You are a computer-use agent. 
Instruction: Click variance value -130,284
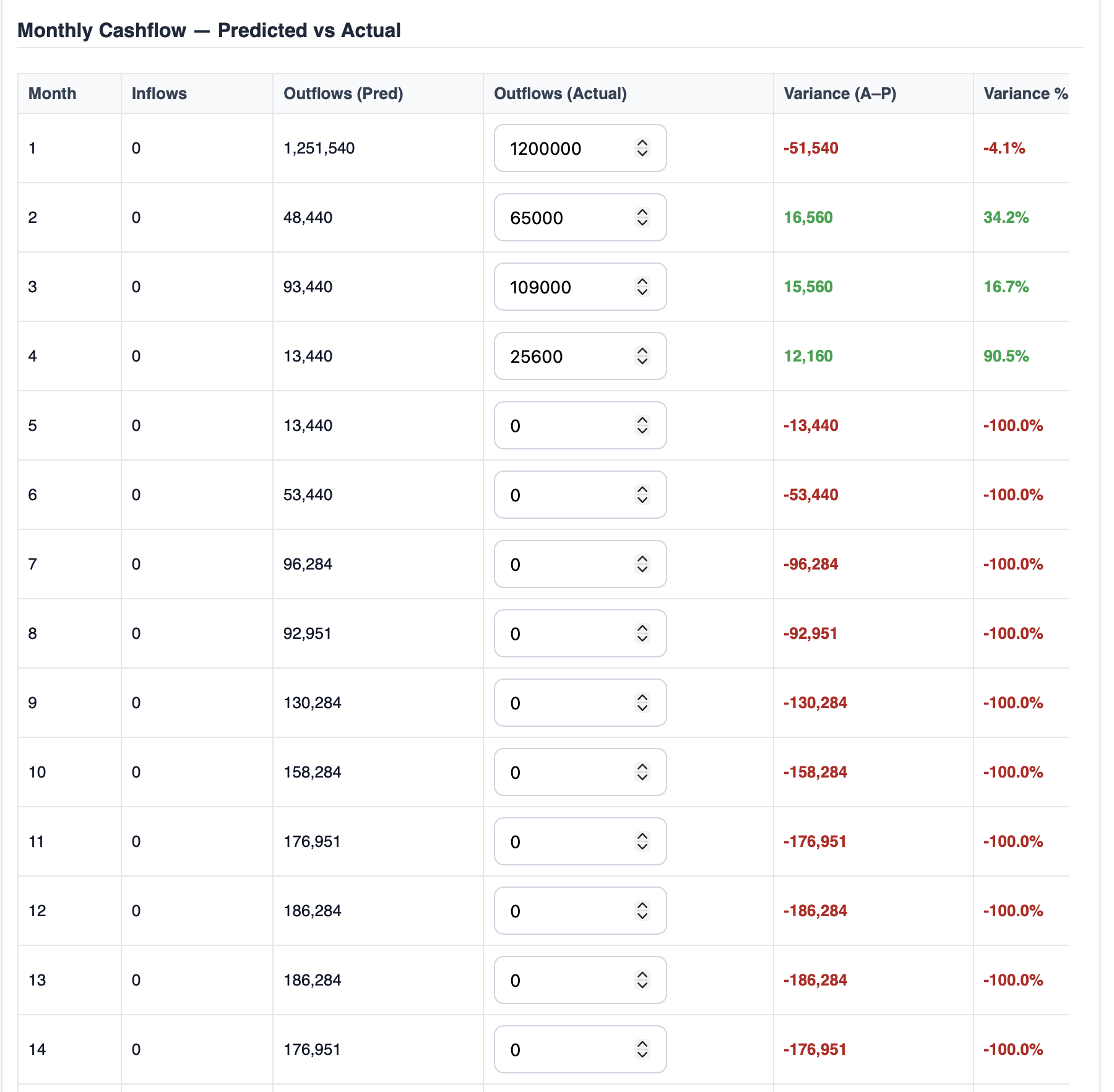tap(815, 703)
